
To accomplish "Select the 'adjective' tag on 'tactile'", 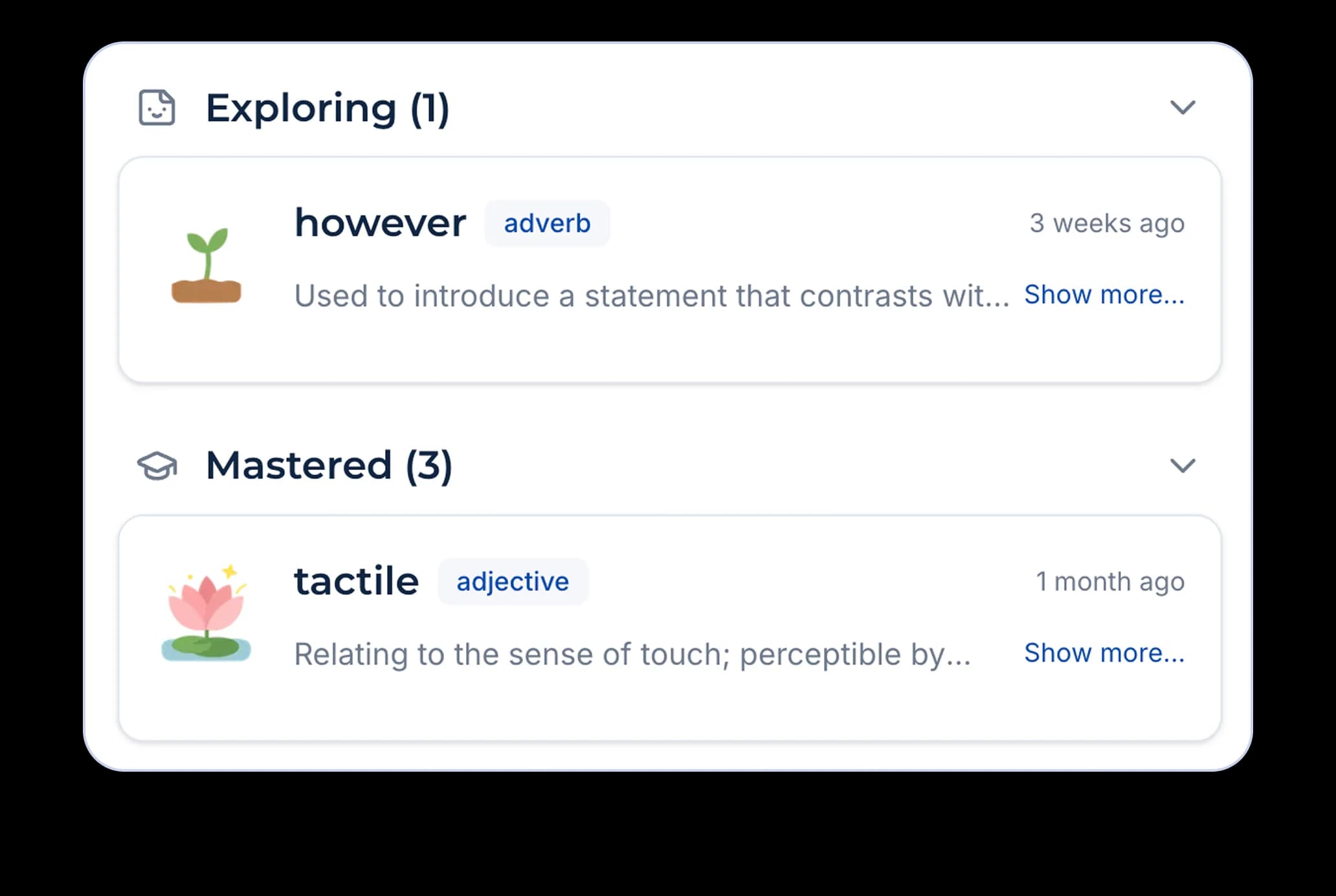I will 514,581.
